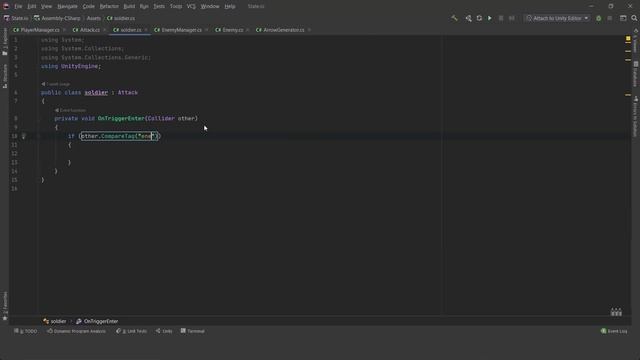Close the Attack.cs tab
Screen dimensions: 640x360
(x=104, y=30)
